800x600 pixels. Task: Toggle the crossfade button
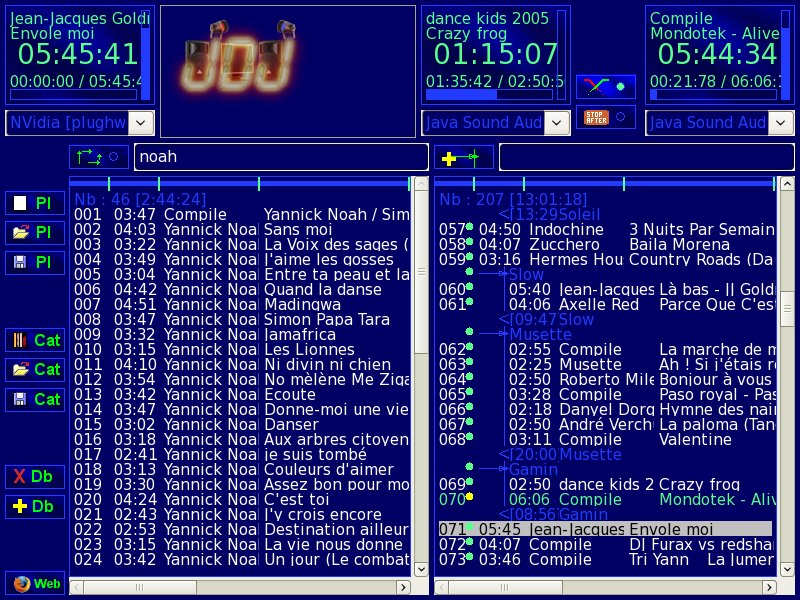[x=606, y=87]
